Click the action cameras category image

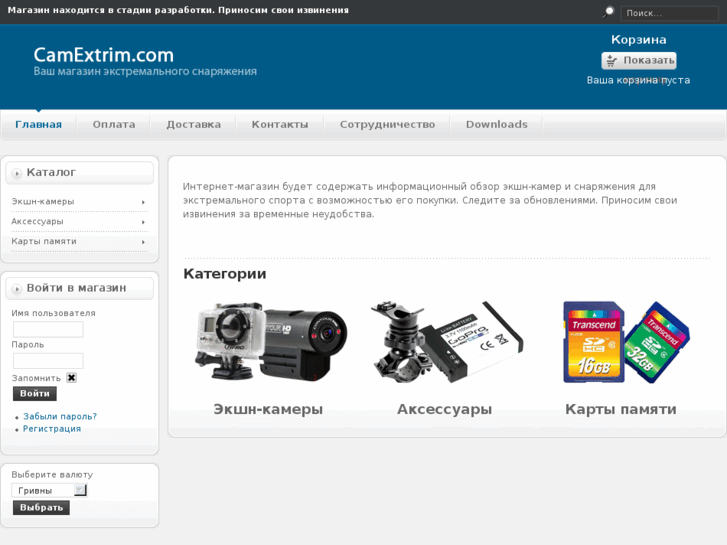pyautogui.click(x=271, y=342)
